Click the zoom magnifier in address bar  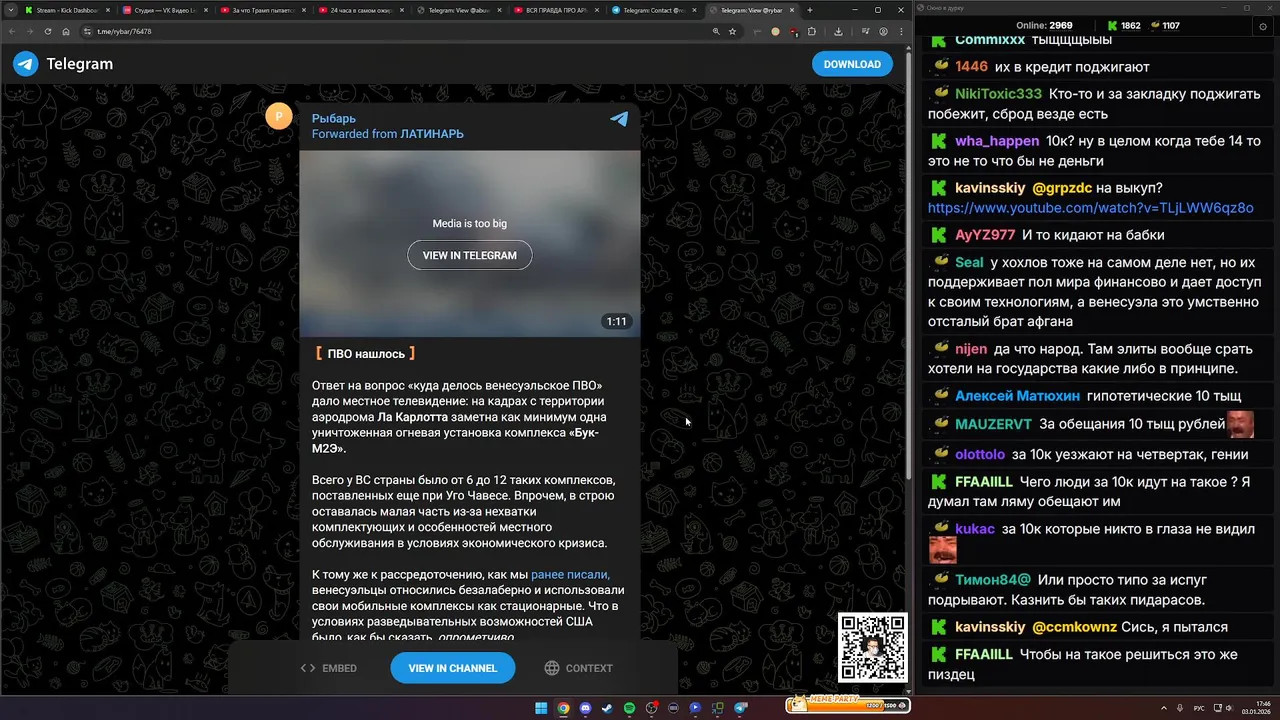point(716,31)
